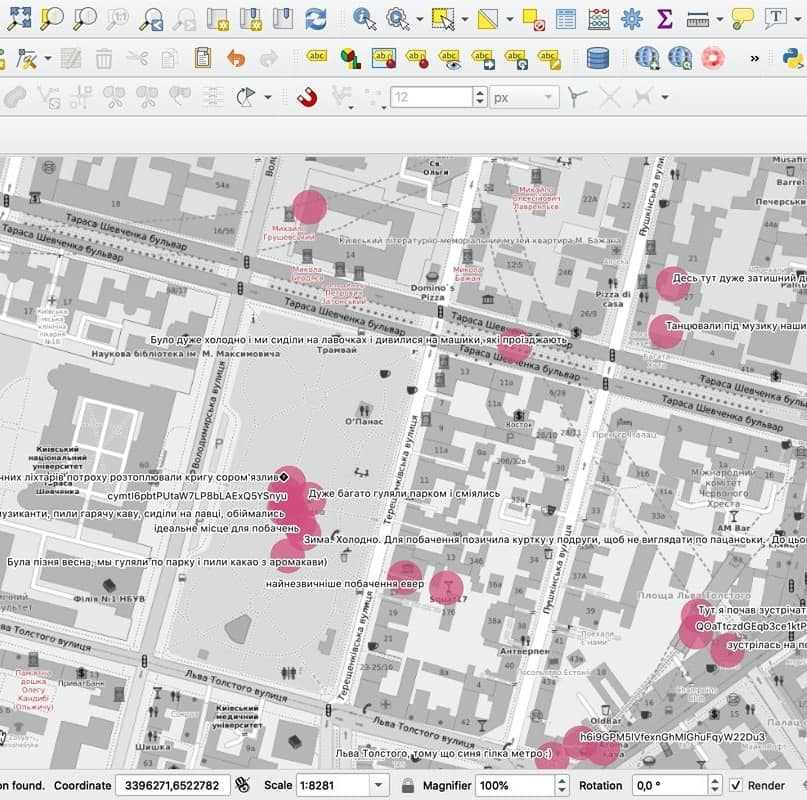Screen dimensions: 807x800
Task: Click the Zoom Full extent icon
Action: click(19, 18)
